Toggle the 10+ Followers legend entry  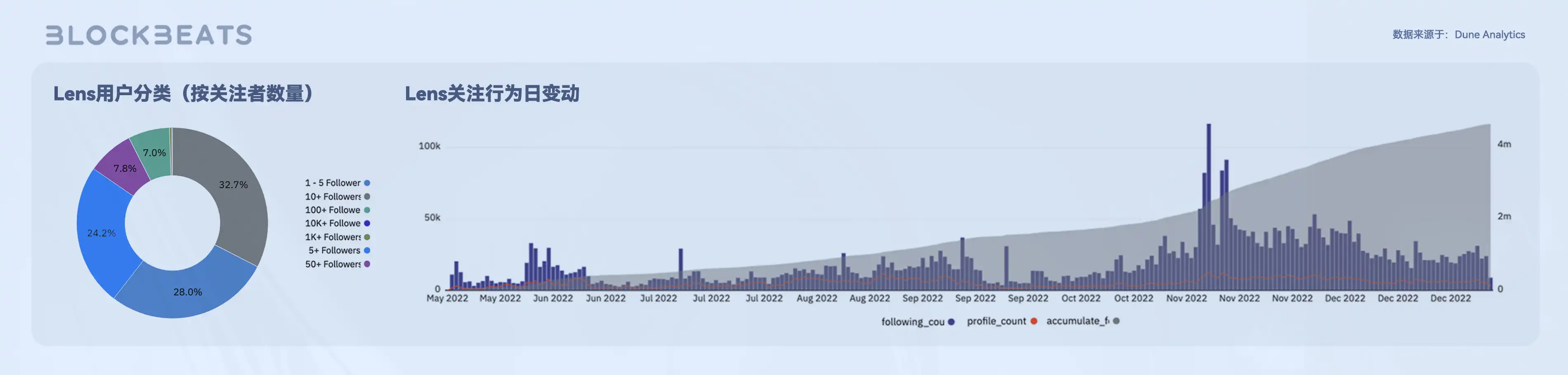coord(333,196)
